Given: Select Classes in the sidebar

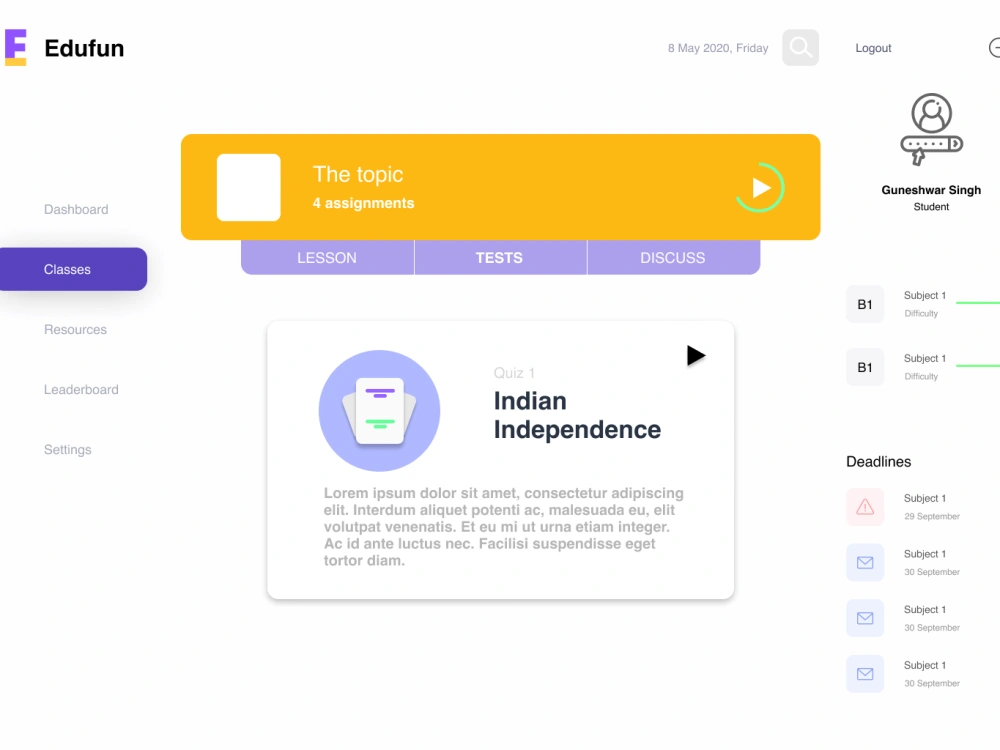Looking at the screenshot, I should (x=73, y=269).
